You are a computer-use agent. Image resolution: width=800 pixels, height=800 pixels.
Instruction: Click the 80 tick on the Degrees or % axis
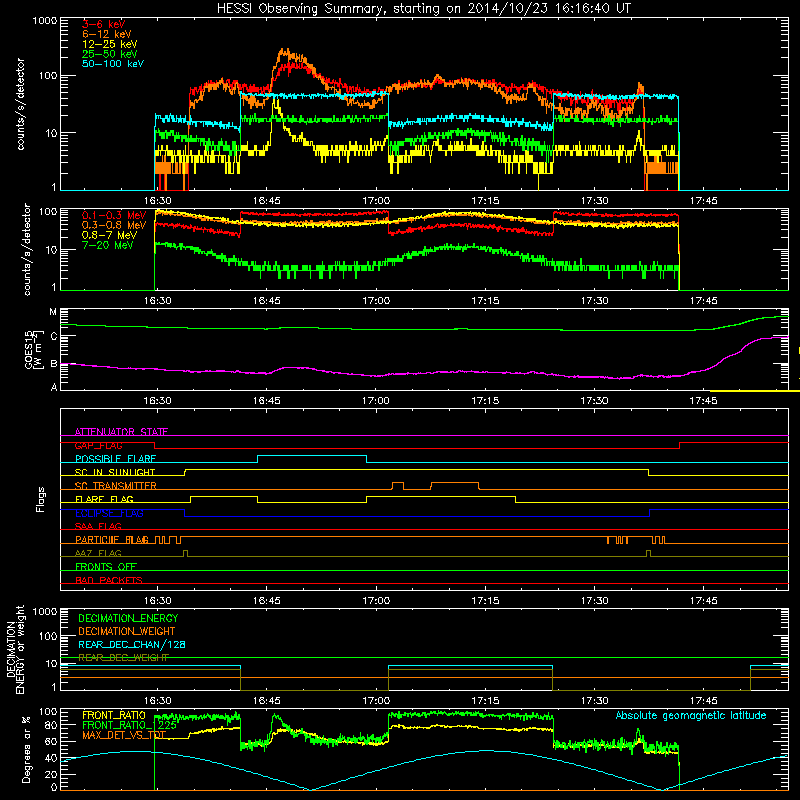(51, 725)
